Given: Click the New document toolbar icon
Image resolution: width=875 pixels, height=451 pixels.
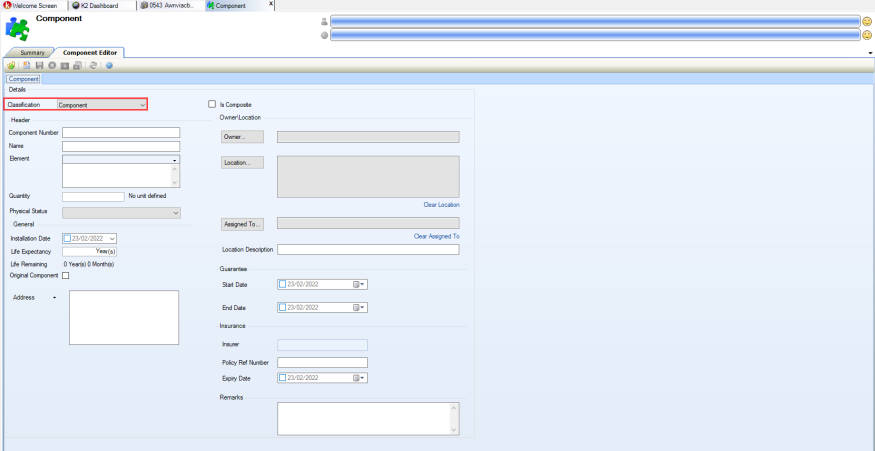Looking at the screenshot, I should [x=27, y=65].
